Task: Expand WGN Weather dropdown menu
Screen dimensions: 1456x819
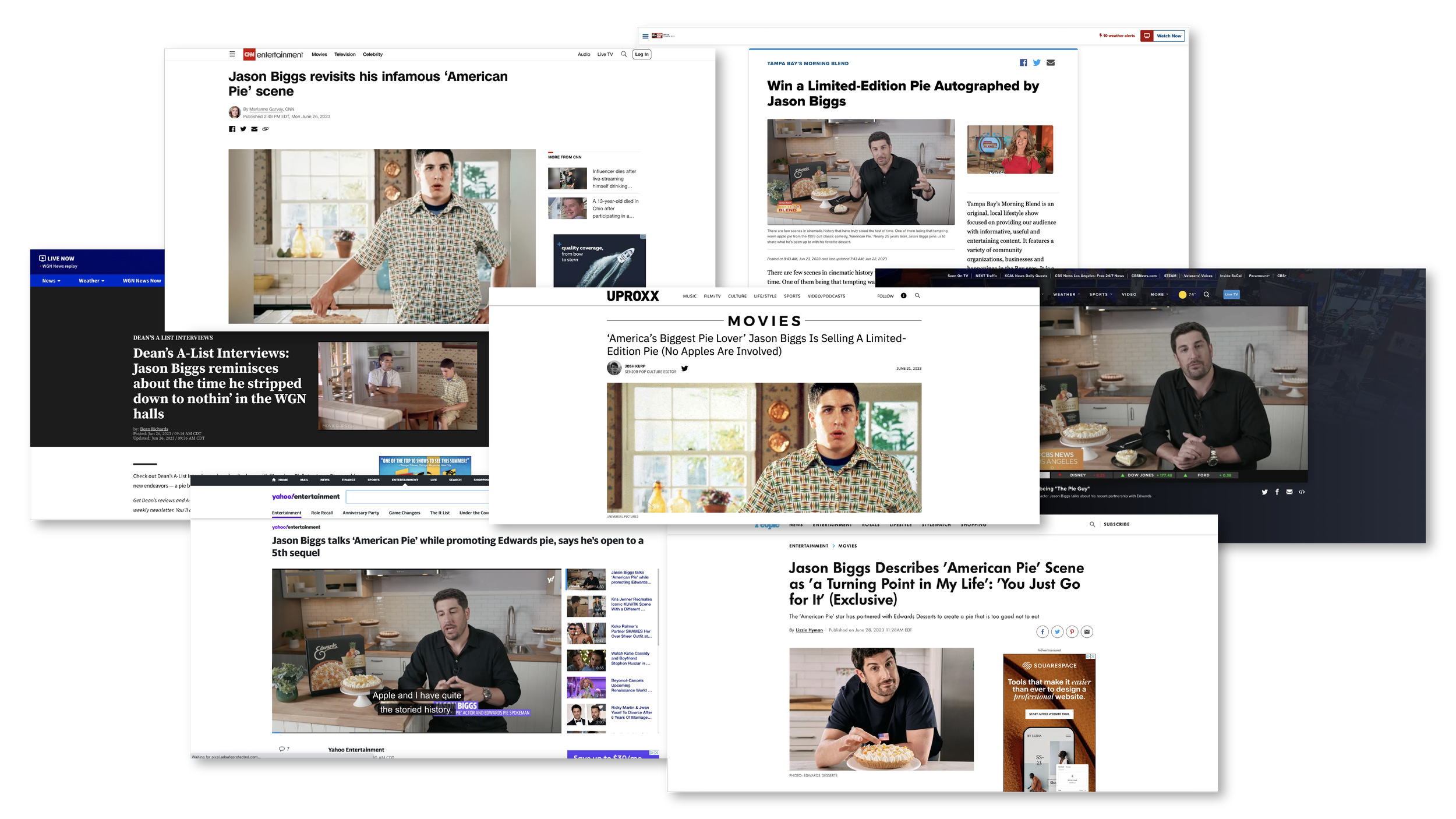Action: click(91, 281)
